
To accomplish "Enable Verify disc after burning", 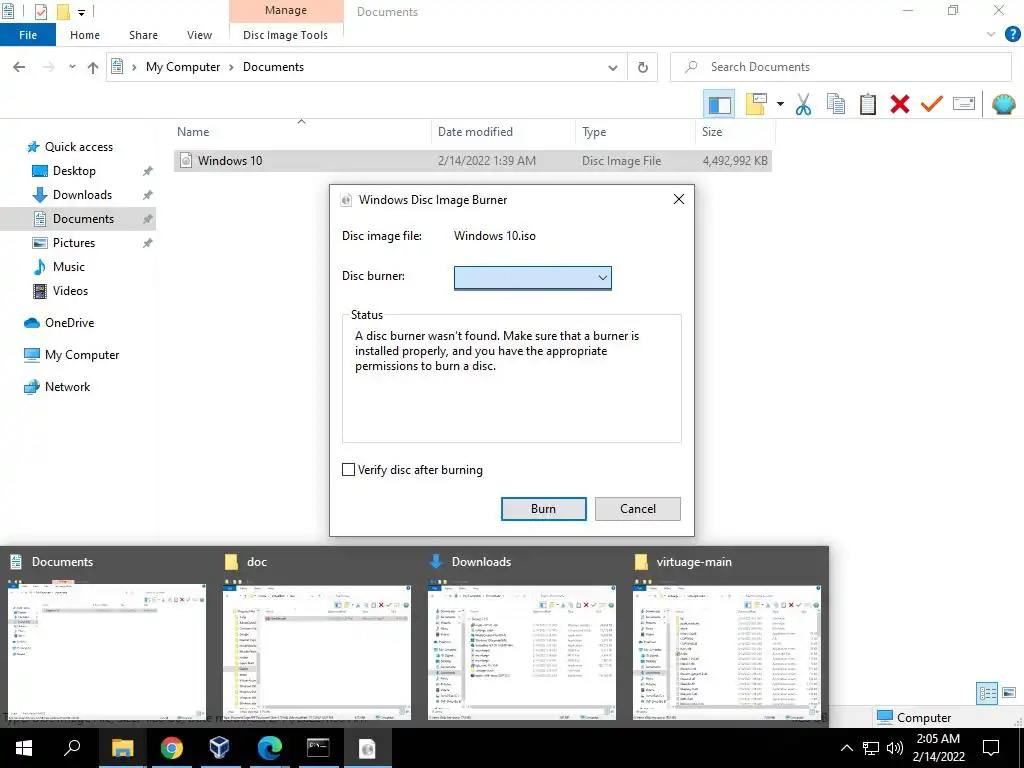I will tap(349, 470).
